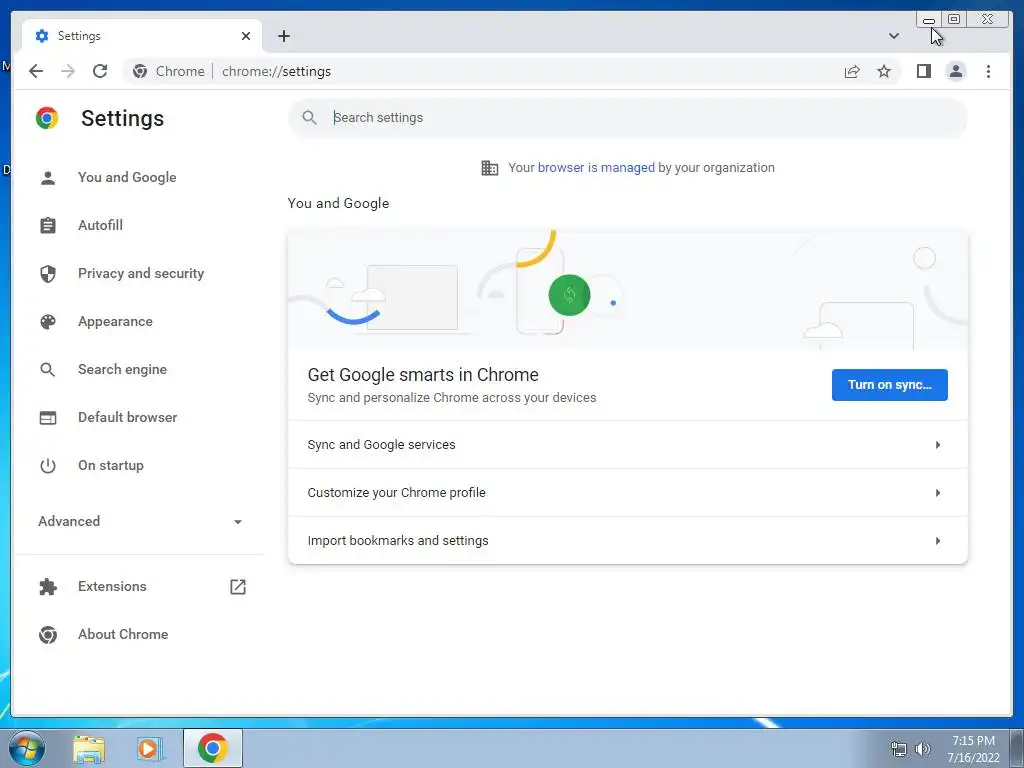
Task: Open the profile avatar menu
Action: 955,71
